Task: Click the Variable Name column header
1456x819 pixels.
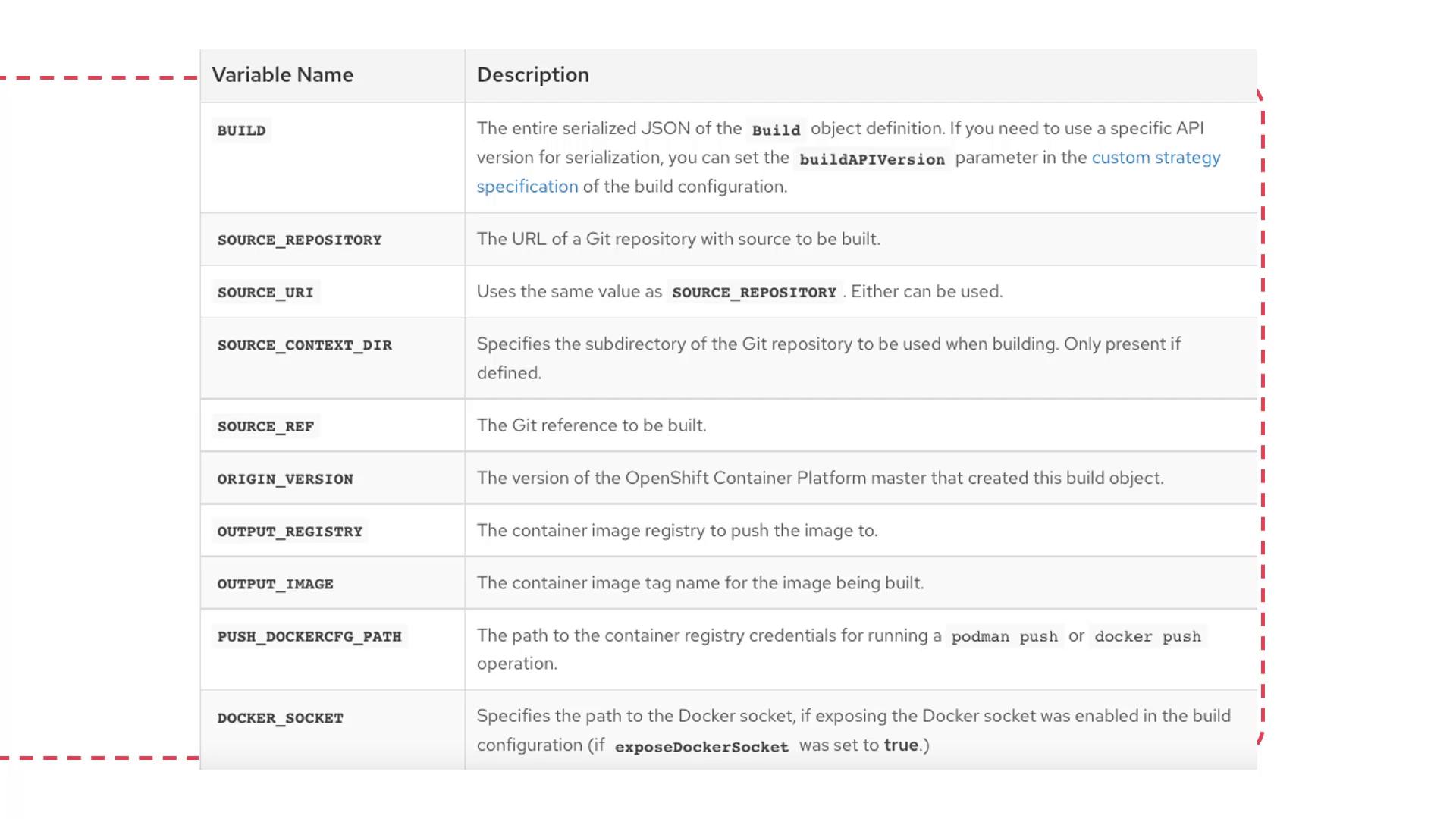Action: coord(282,75)
